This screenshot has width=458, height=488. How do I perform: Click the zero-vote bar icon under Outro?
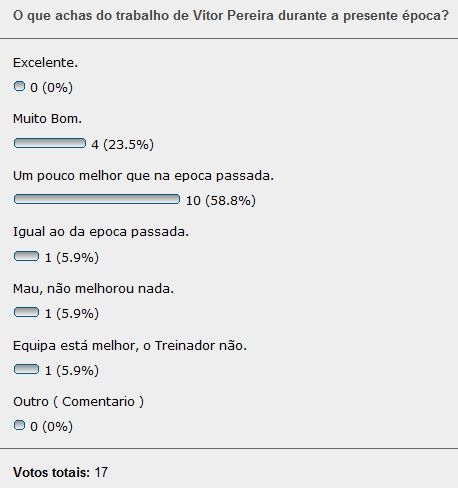coord(19,425)
